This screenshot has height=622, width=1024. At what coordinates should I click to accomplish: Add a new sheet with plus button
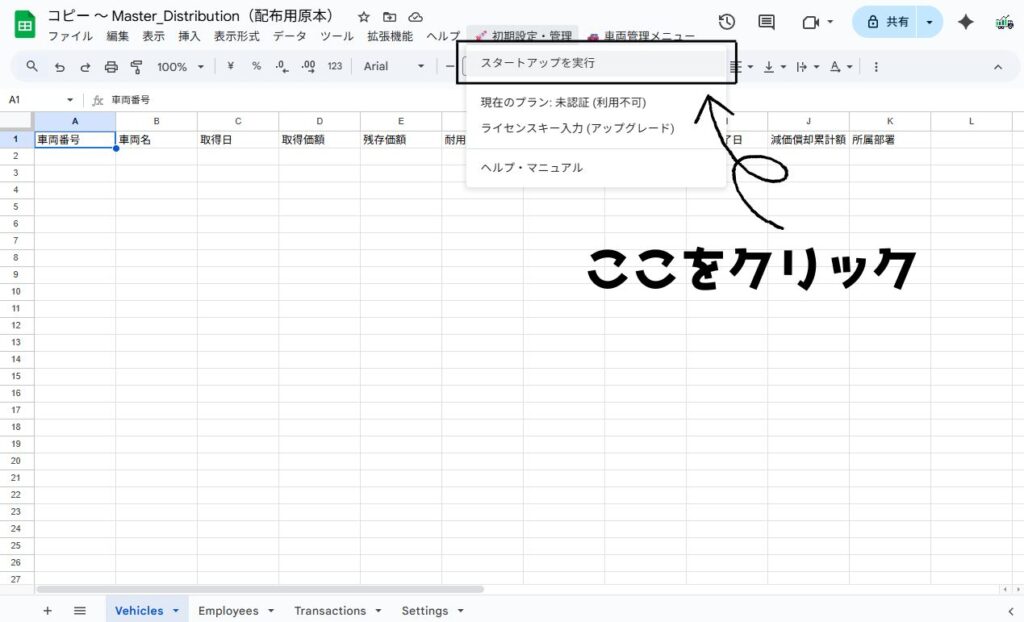47,610
